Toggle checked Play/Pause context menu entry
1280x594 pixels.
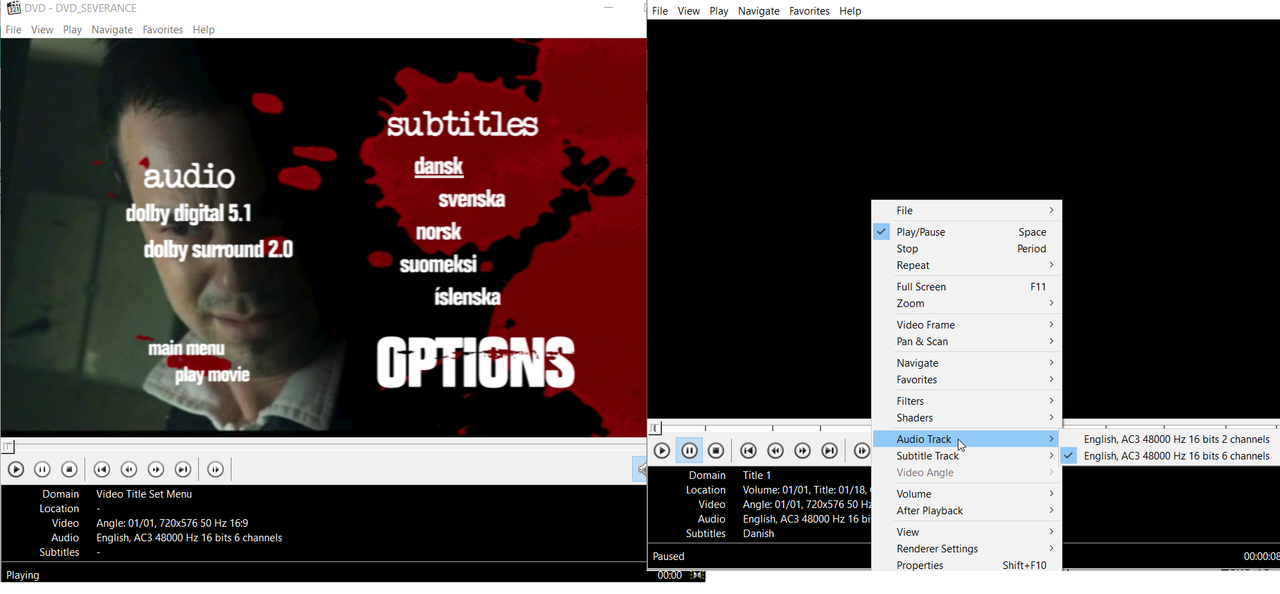click(x=966, y=232)
